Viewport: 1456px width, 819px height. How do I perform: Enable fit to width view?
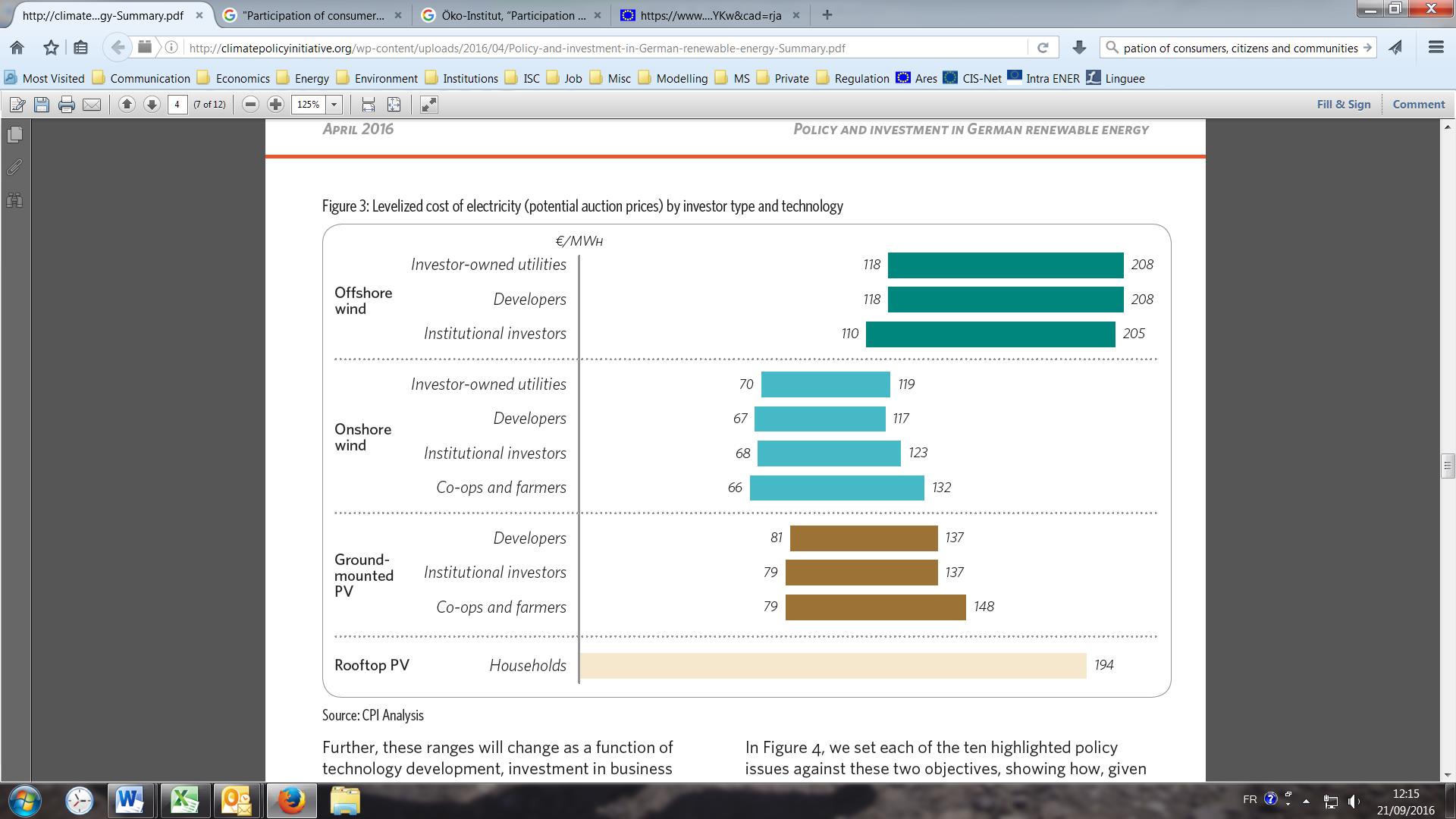pos(369,105)
